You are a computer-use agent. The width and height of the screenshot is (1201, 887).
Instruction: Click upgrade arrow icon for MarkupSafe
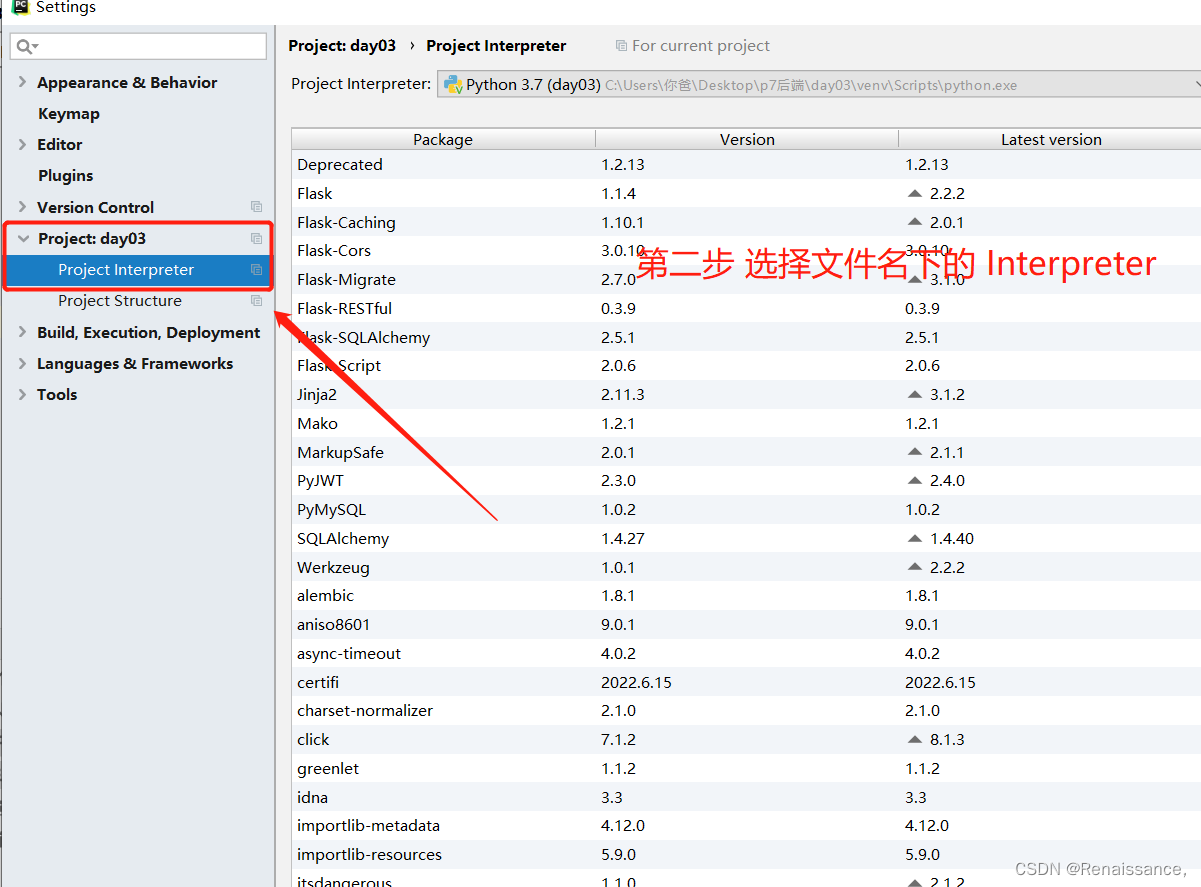coord(914,452)
